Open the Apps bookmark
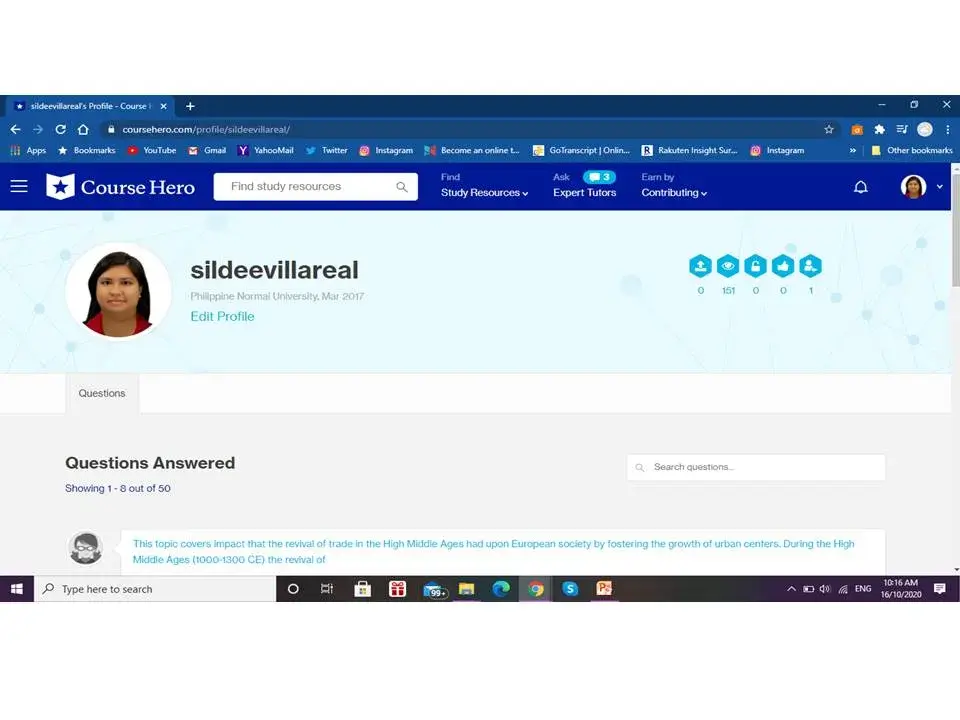 click(x=29, y=150)
